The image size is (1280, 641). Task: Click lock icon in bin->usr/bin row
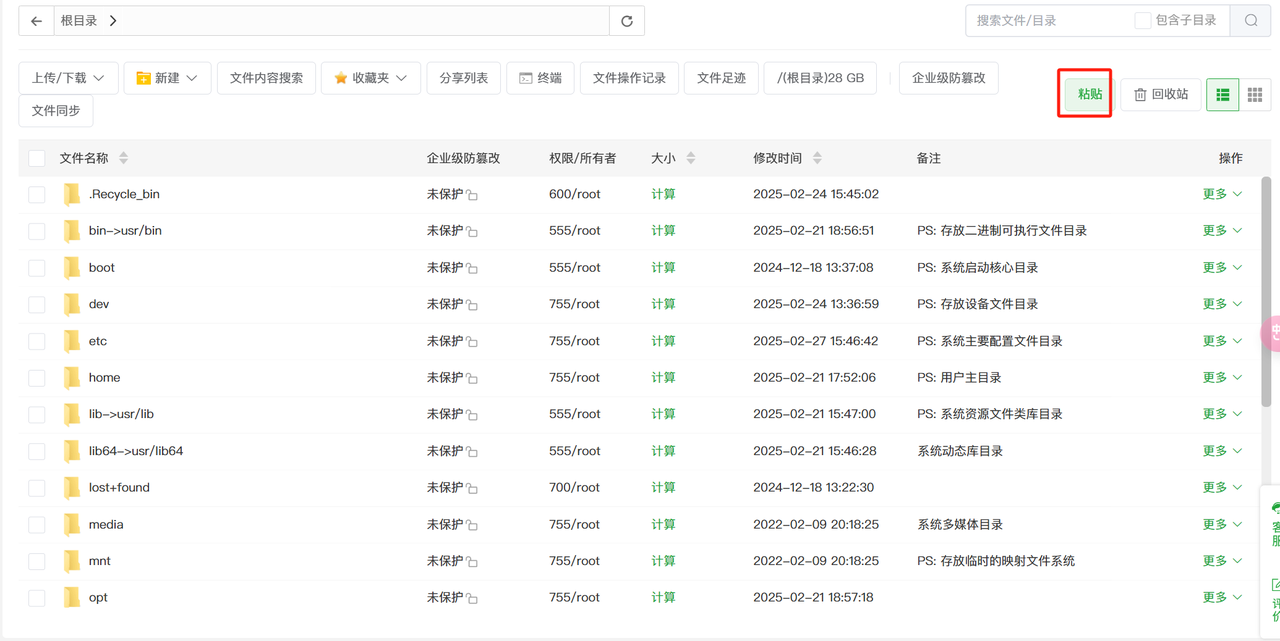point(472,231)
